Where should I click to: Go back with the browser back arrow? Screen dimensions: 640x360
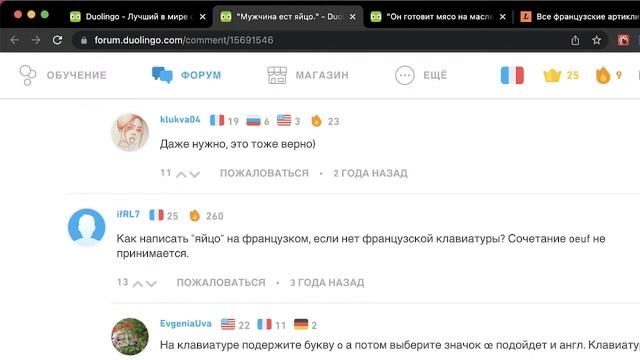(x=15, y=40)
